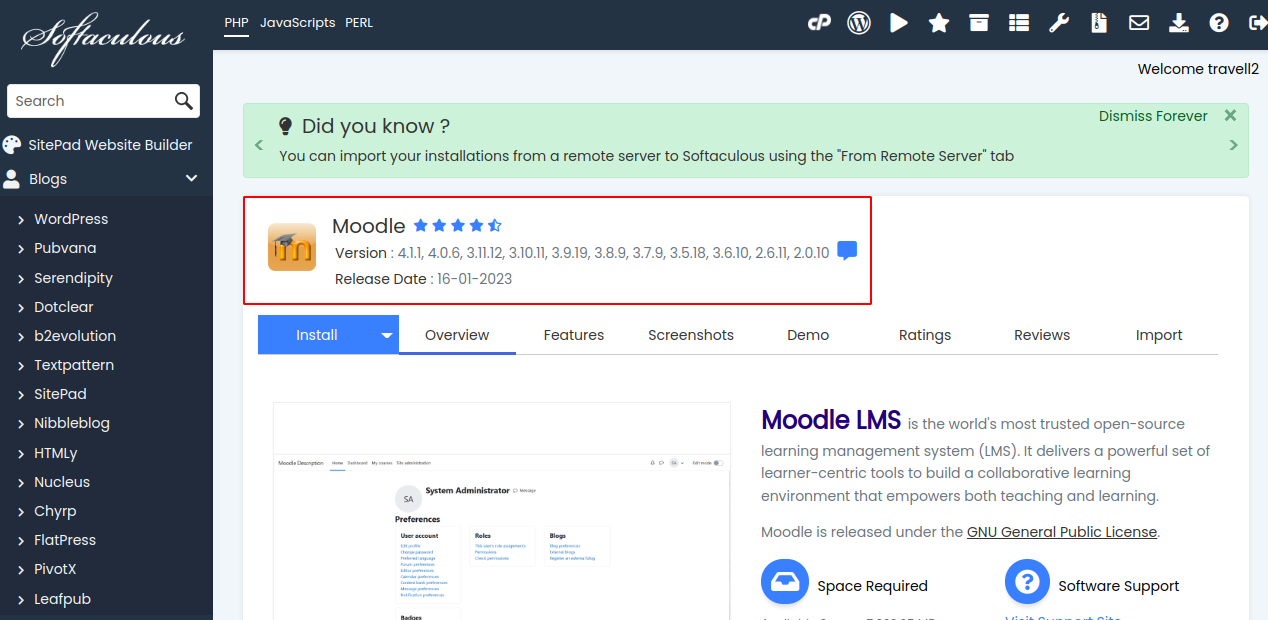Image resolution: width=1268 pixels, height=620 pixels.
Task: Show next tip with right arrow
Action: (x=1233, y=145)
